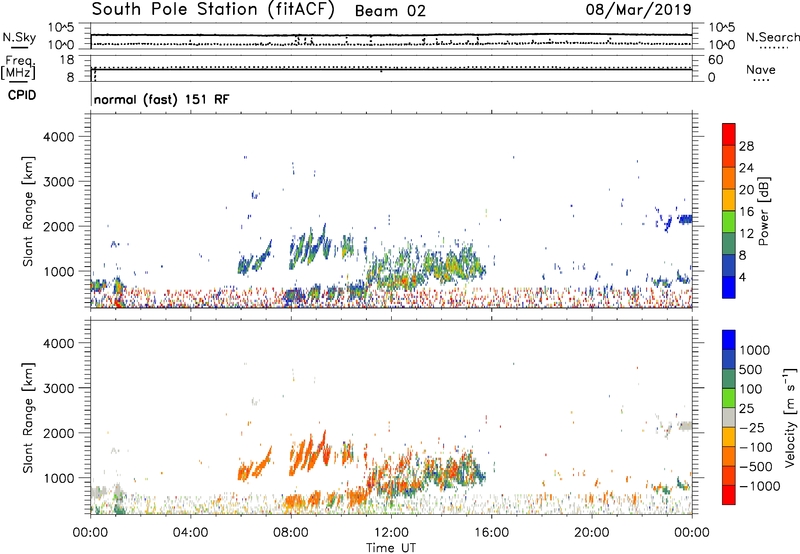Click the "-25" label on the velocity color bar
800x554 pixels.
(752, 427)
